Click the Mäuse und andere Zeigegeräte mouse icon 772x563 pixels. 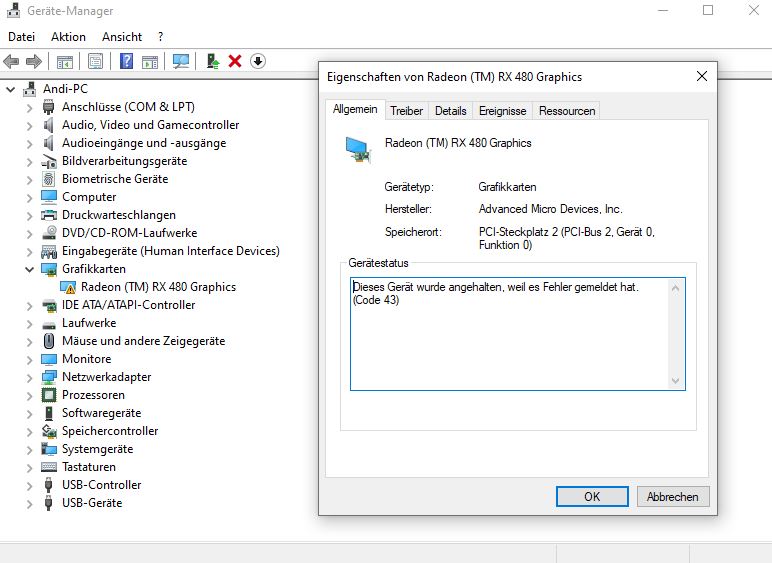coord(49,341)
